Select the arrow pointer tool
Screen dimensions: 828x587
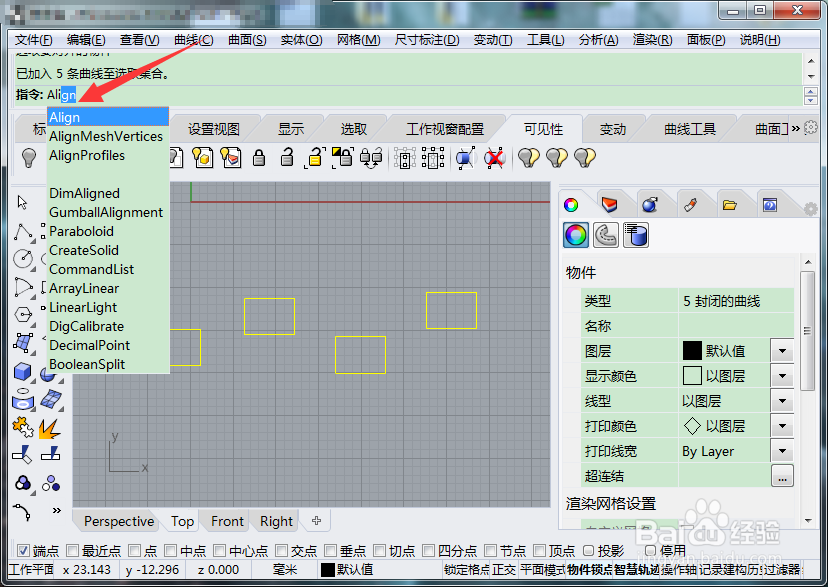(22, 202)
